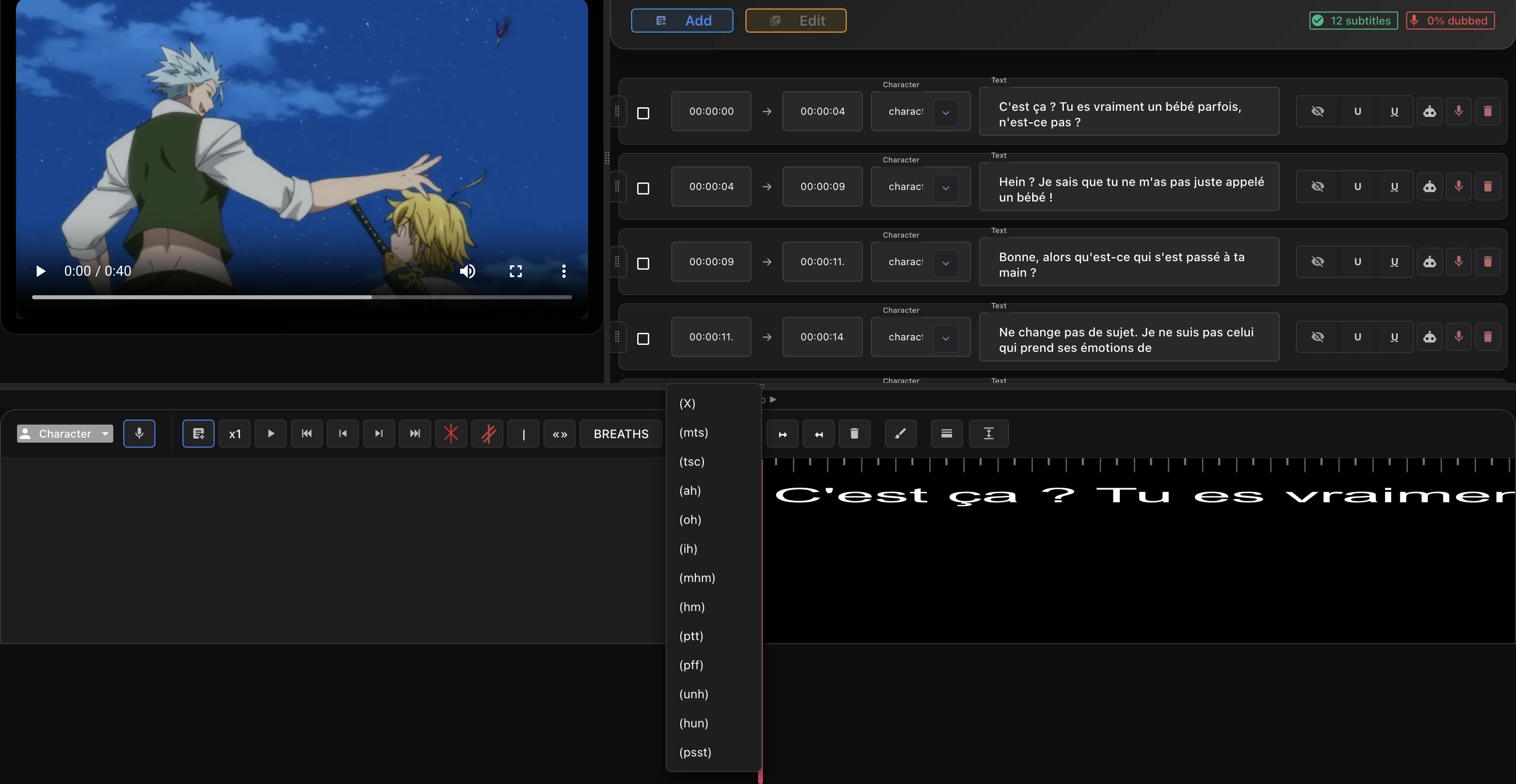Open character dropdown for 'Bonne, alors' row

pyautogui.click(x=945, y=263)
